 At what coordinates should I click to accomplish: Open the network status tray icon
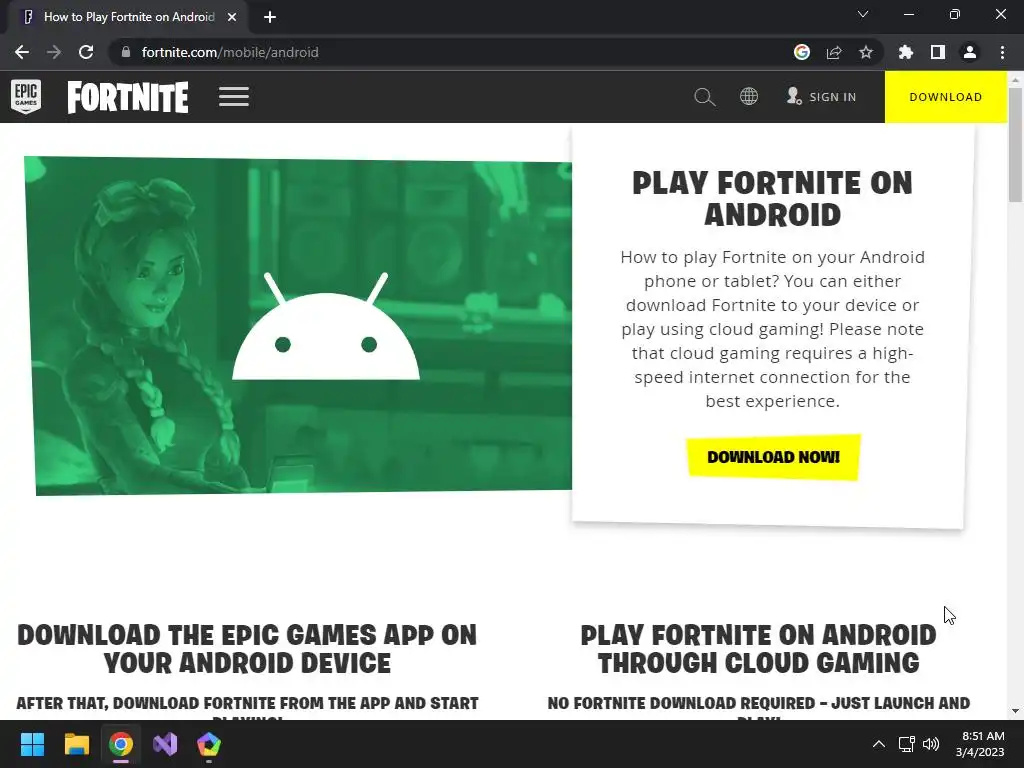tap(906, 744)
